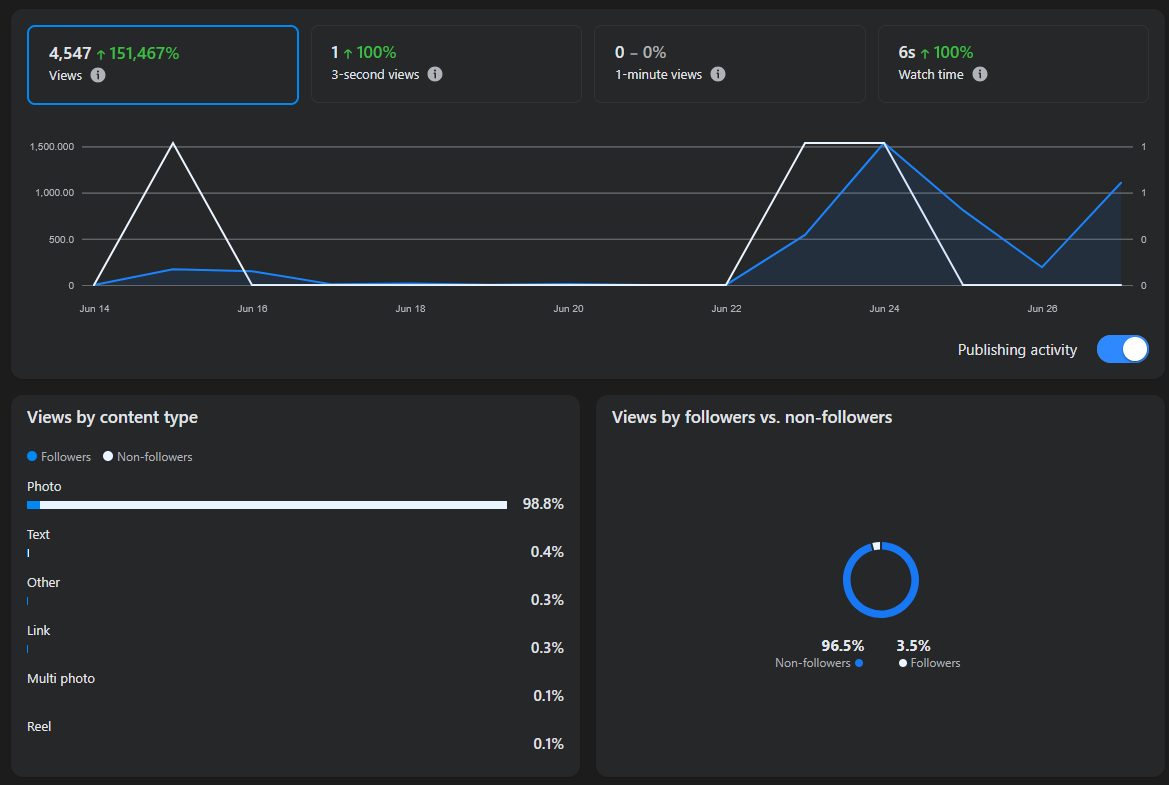Image resolution: width=1169 pixels, height=785 pixels.
Task: Click the white Non-followers legend dot
Action: point(108,456)
